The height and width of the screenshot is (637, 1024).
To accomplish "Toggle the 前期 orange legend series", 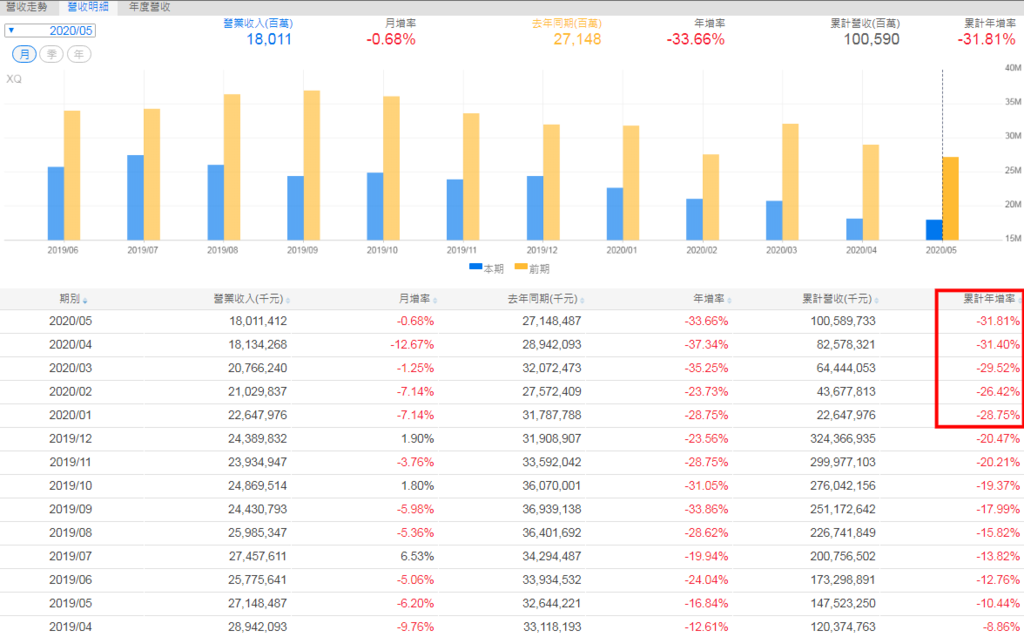I will [532, 269].
